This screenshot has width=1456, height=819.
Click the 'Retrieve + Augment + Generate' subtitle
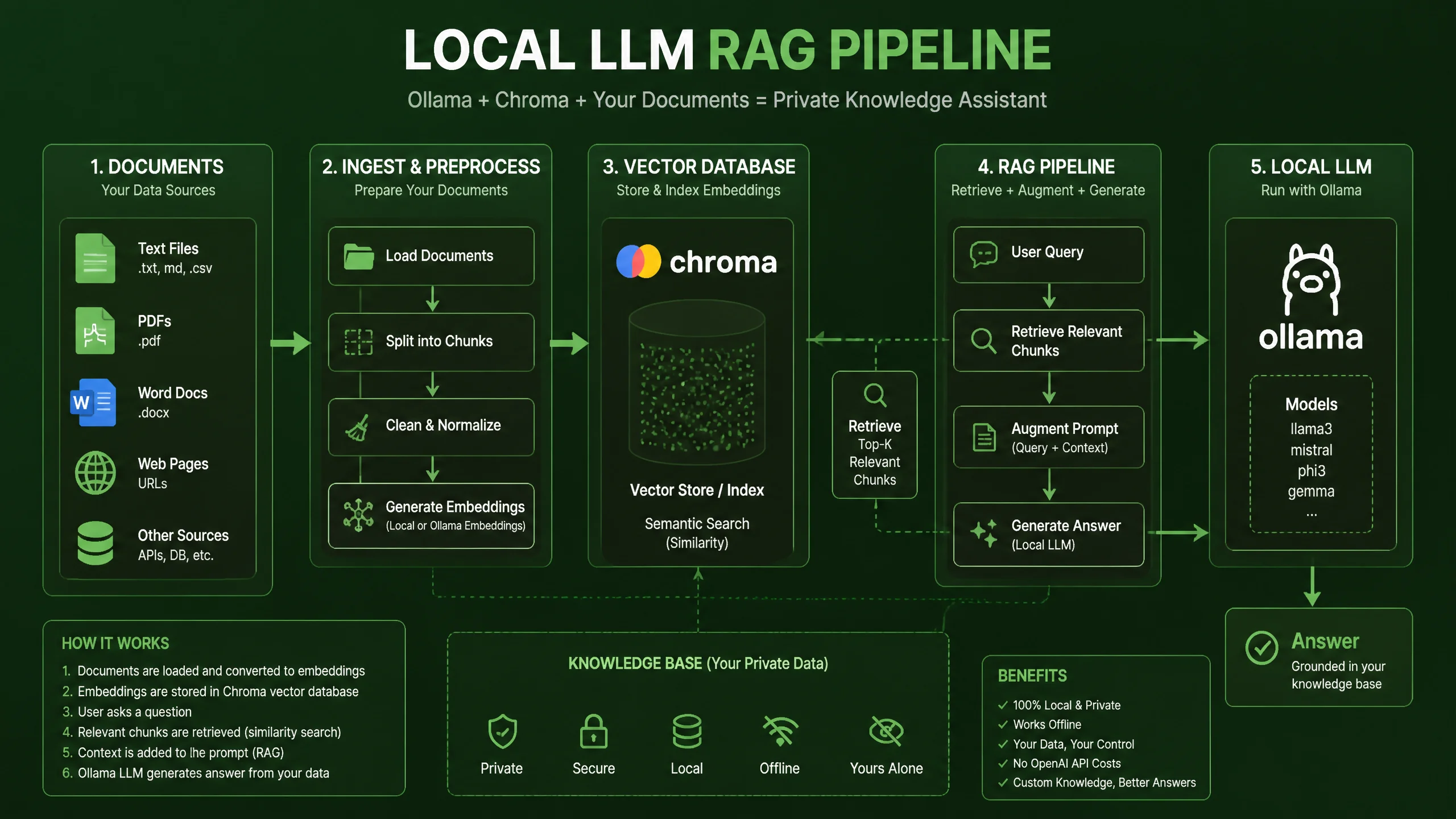pos(1048,191)
